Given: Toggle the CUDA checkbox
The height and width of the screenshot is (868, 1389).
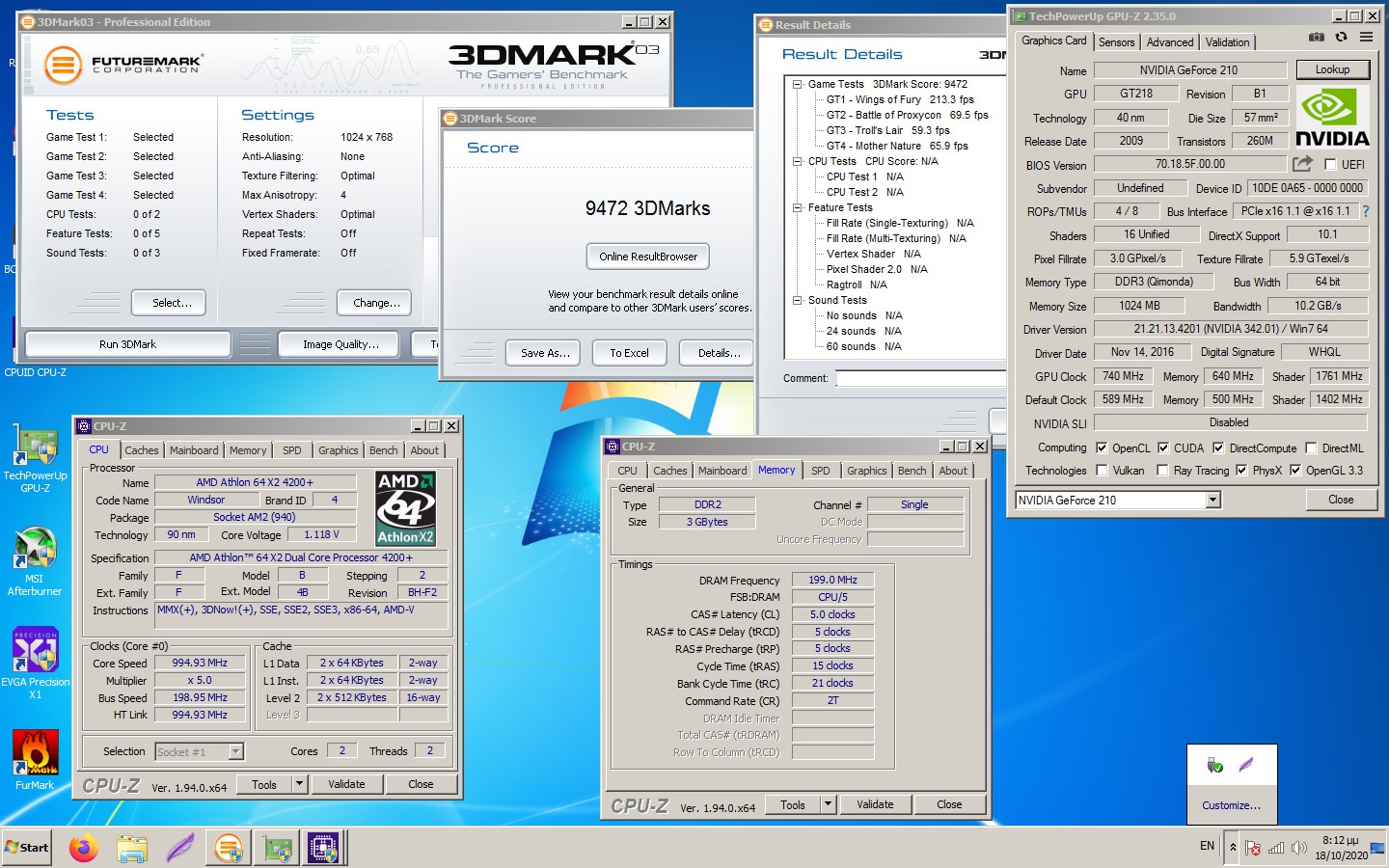Looking at the screenshot, I should [1163, 448].
